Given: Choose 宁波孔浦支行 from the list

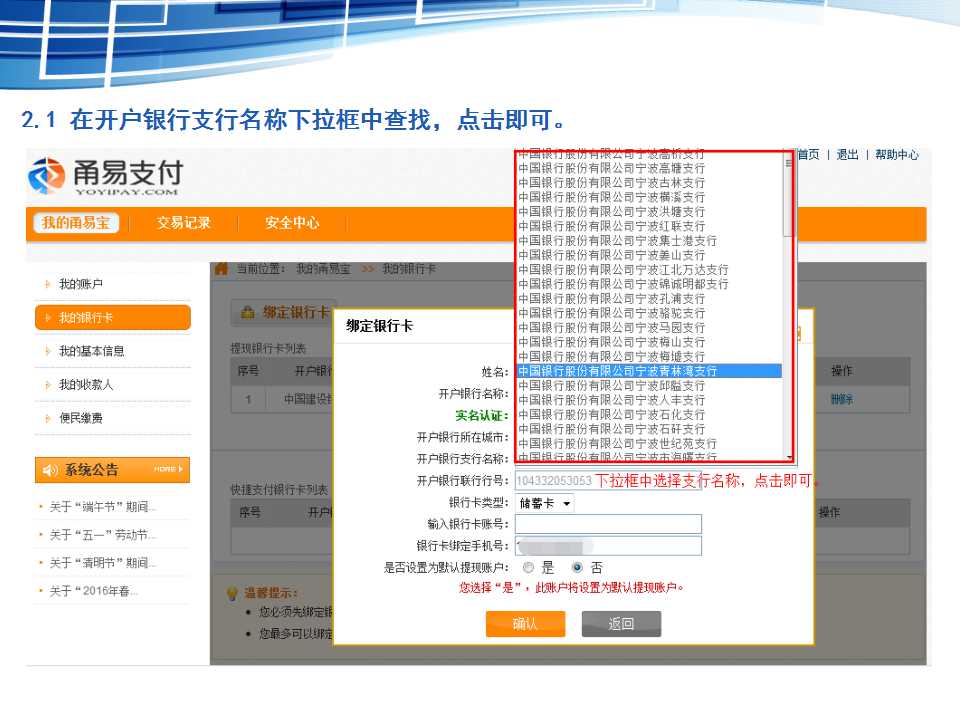Looking at the screenshot, I should [649, 299].
